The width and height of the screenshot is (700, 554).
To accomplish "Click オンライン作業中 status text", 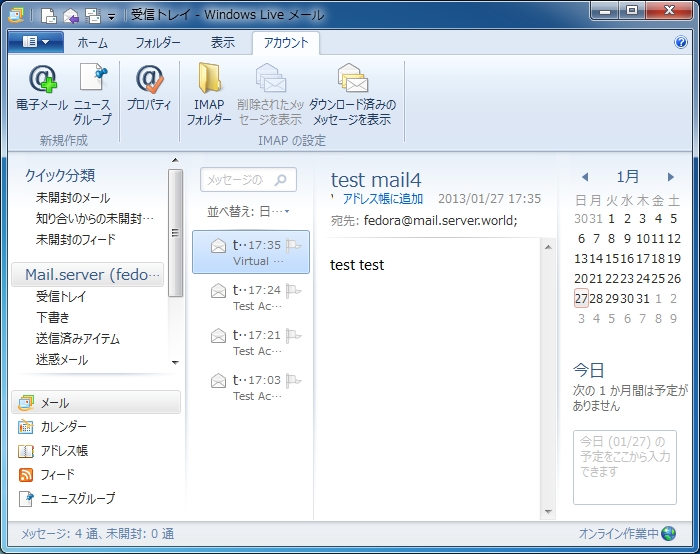I will click(x=618, y=533).
